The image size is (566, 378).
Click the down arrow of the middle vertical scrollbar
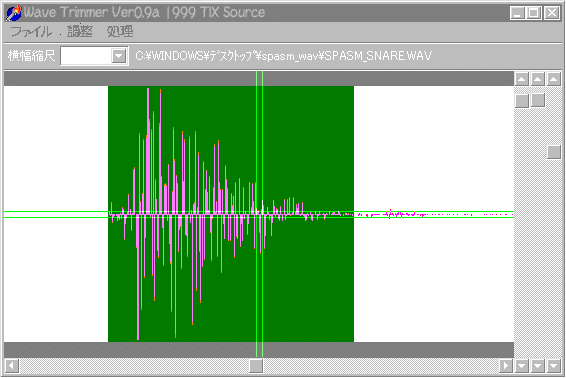pyautogui.click(x=537, y=366)
